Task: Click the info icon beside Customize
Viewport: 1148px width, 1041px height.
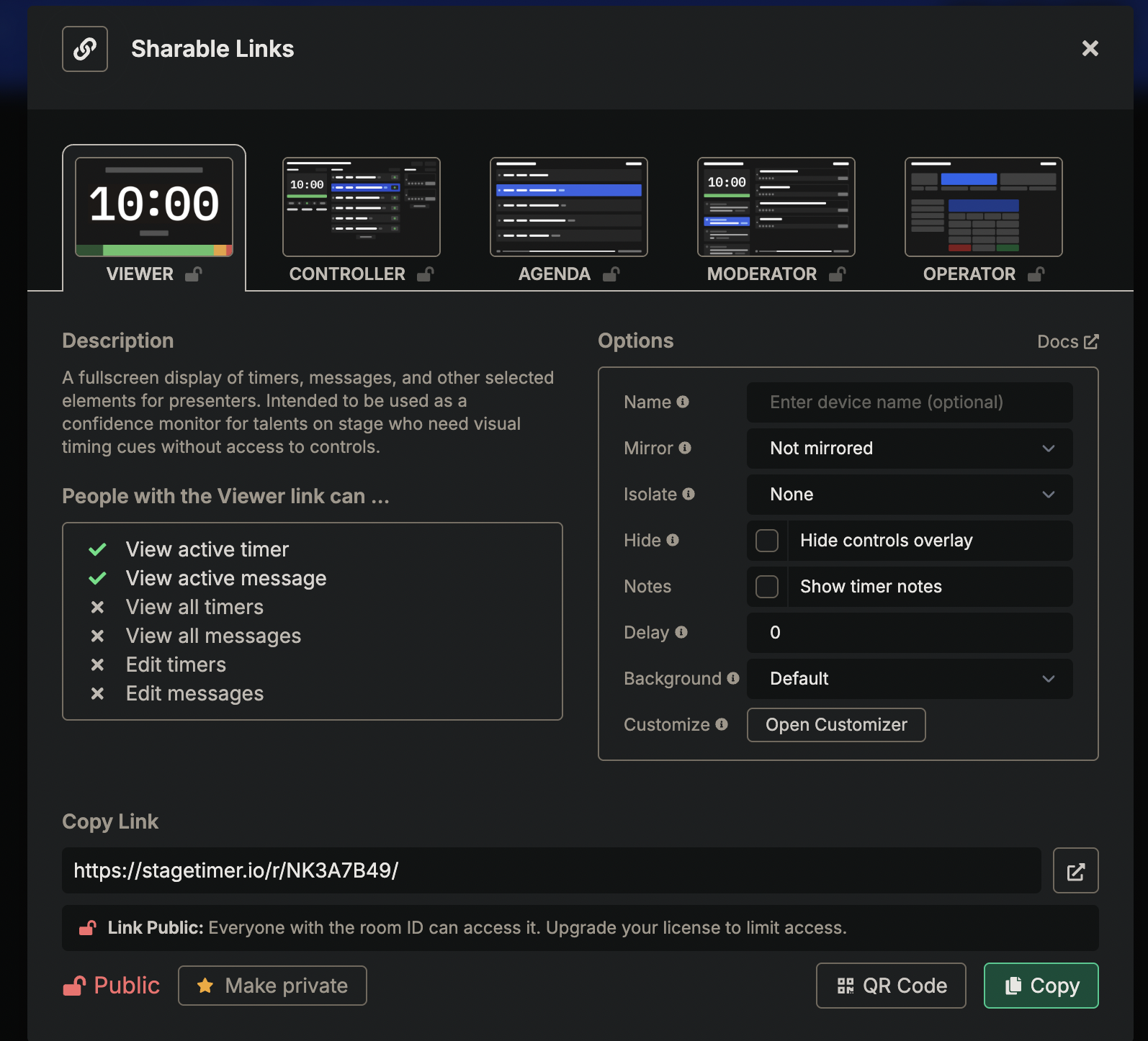Action: 722,724
